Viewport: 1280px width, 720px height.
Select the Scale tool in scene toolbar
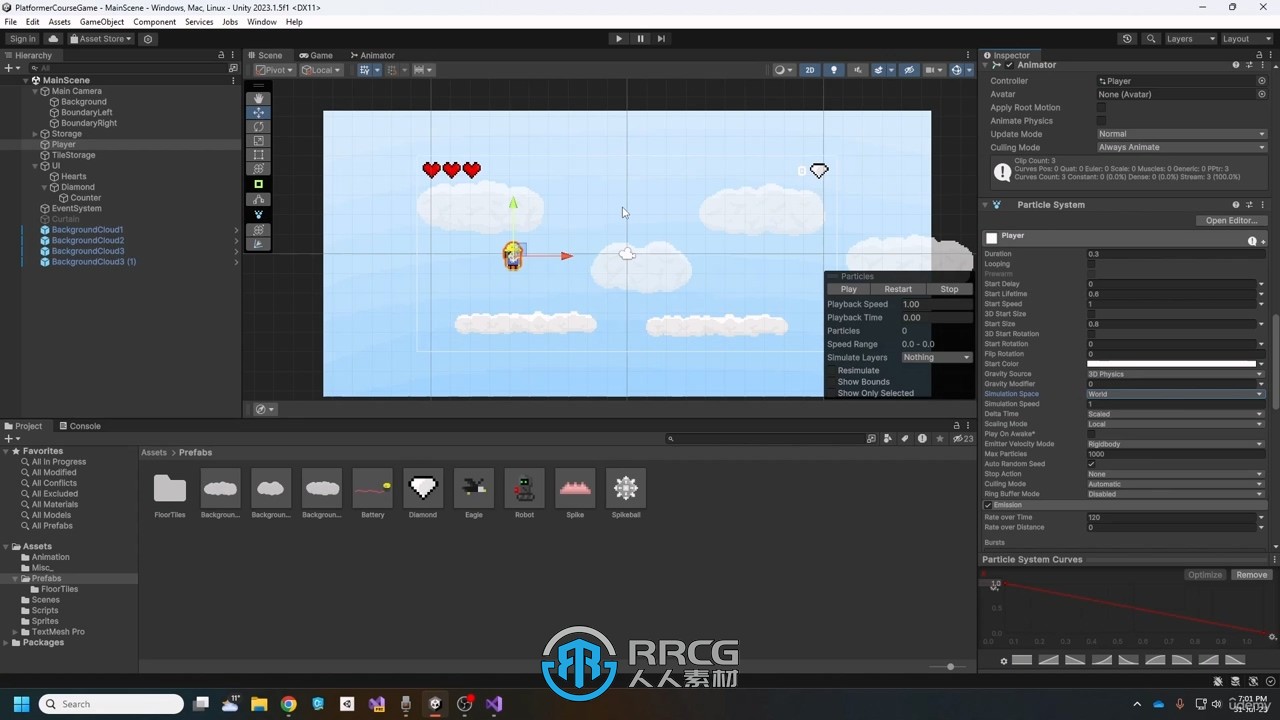[259, 140]
